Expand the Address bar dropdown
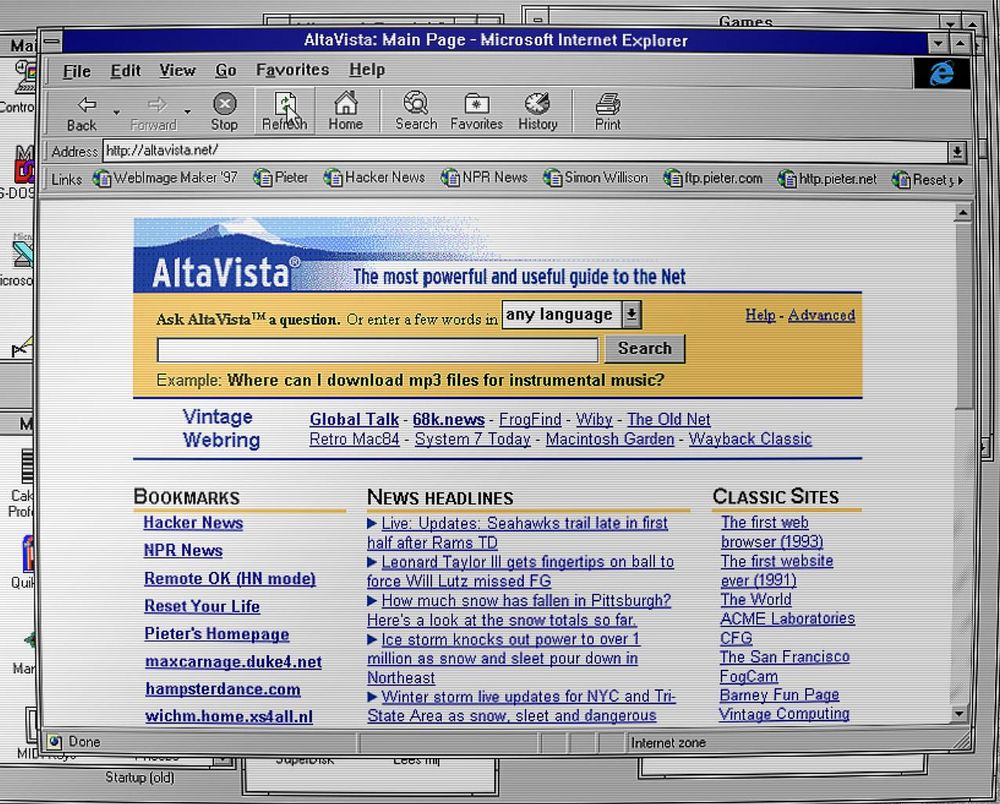Screen dimensions: 1000x804 click(957, 152)
